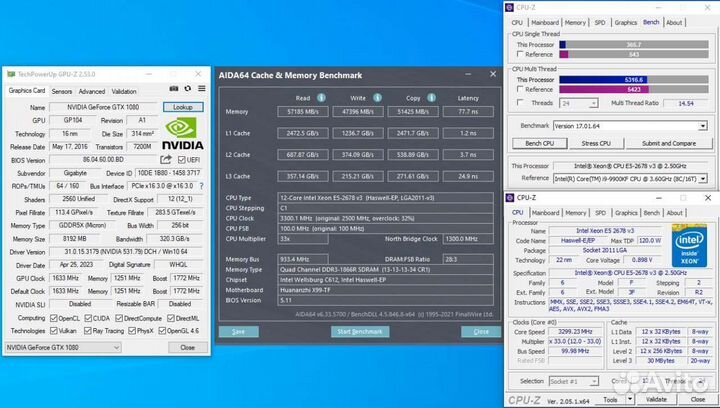The width and height of the screenshot is (720, 408).
Task: Click the Memory Read value 57185 MB/s
Action: pos(303,112)
